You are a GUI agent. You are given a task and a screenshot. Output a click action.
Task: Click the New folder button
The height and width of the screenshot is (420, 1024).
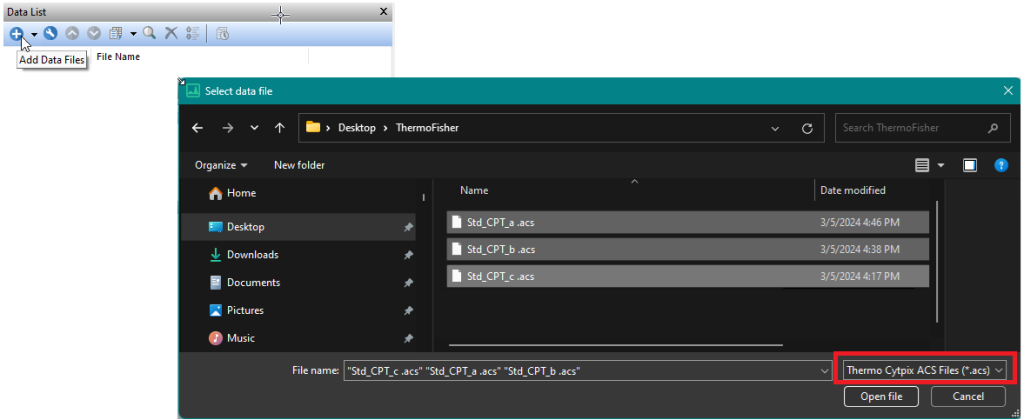click(x=299, y=165)
